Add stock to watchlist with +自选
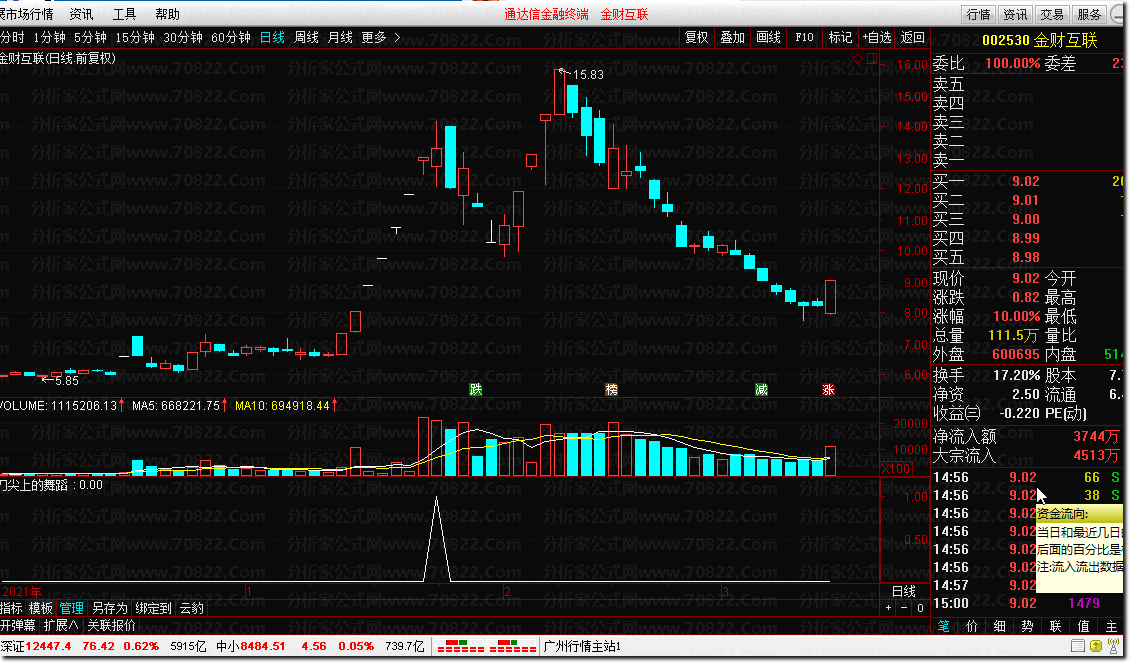 pyautogui.click(x=876, y=38)
